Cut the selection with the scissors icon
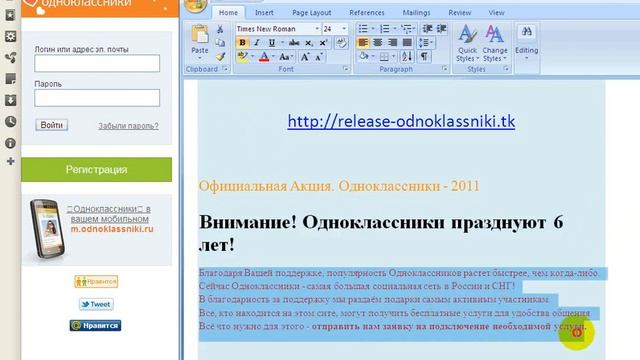The height and width of the screenshot is (360, 640). pyautogui.click(x=220, y=29)
